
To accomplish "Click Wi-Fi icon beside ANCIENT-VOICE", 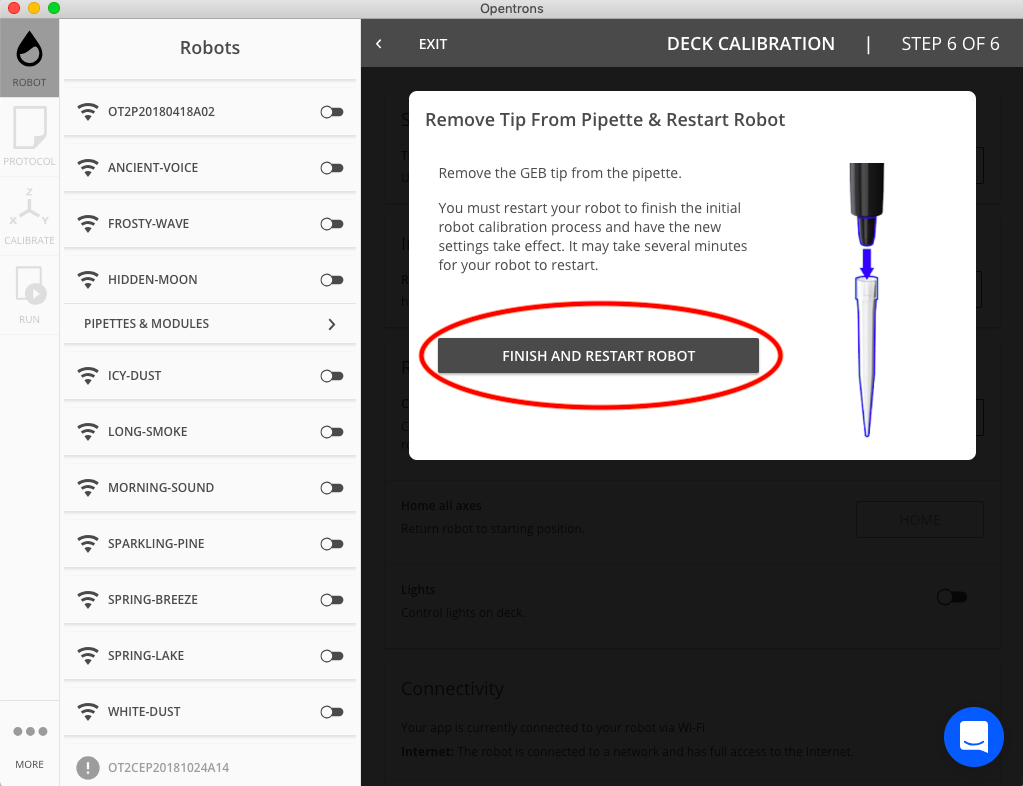I will click(x=88, y=168).
